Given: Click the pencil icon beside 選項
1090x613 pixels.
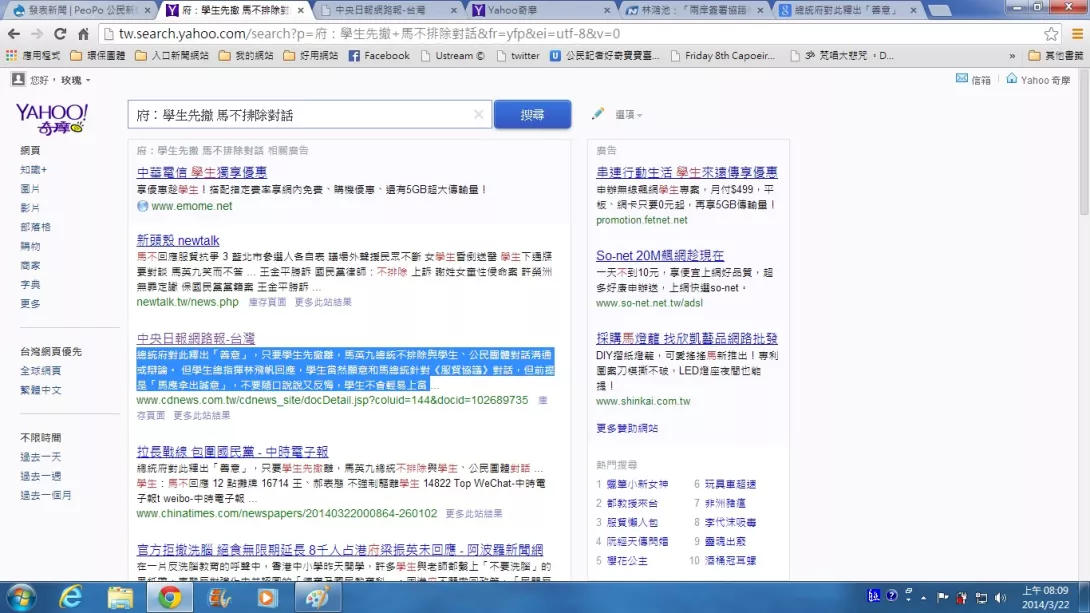Looking at the screenshot, I should point(598,114).
